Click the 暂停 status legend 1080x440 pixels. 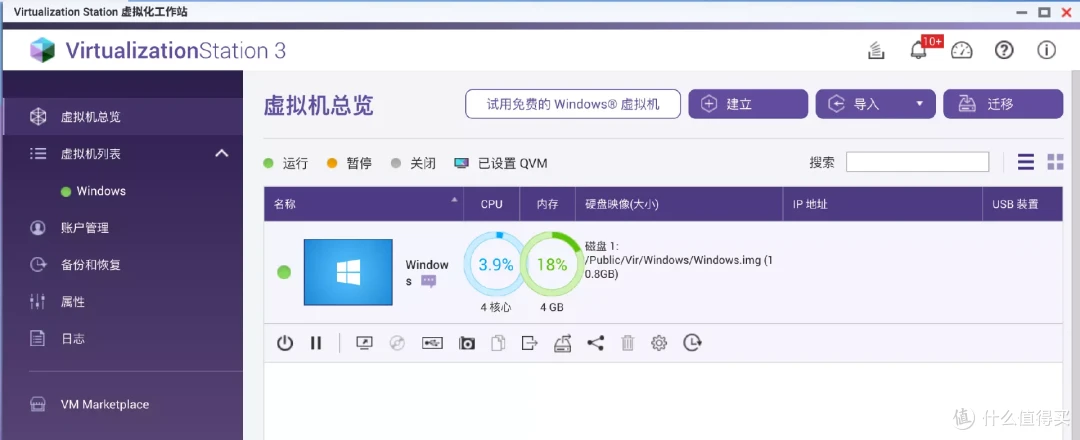(x=349, y=163)
